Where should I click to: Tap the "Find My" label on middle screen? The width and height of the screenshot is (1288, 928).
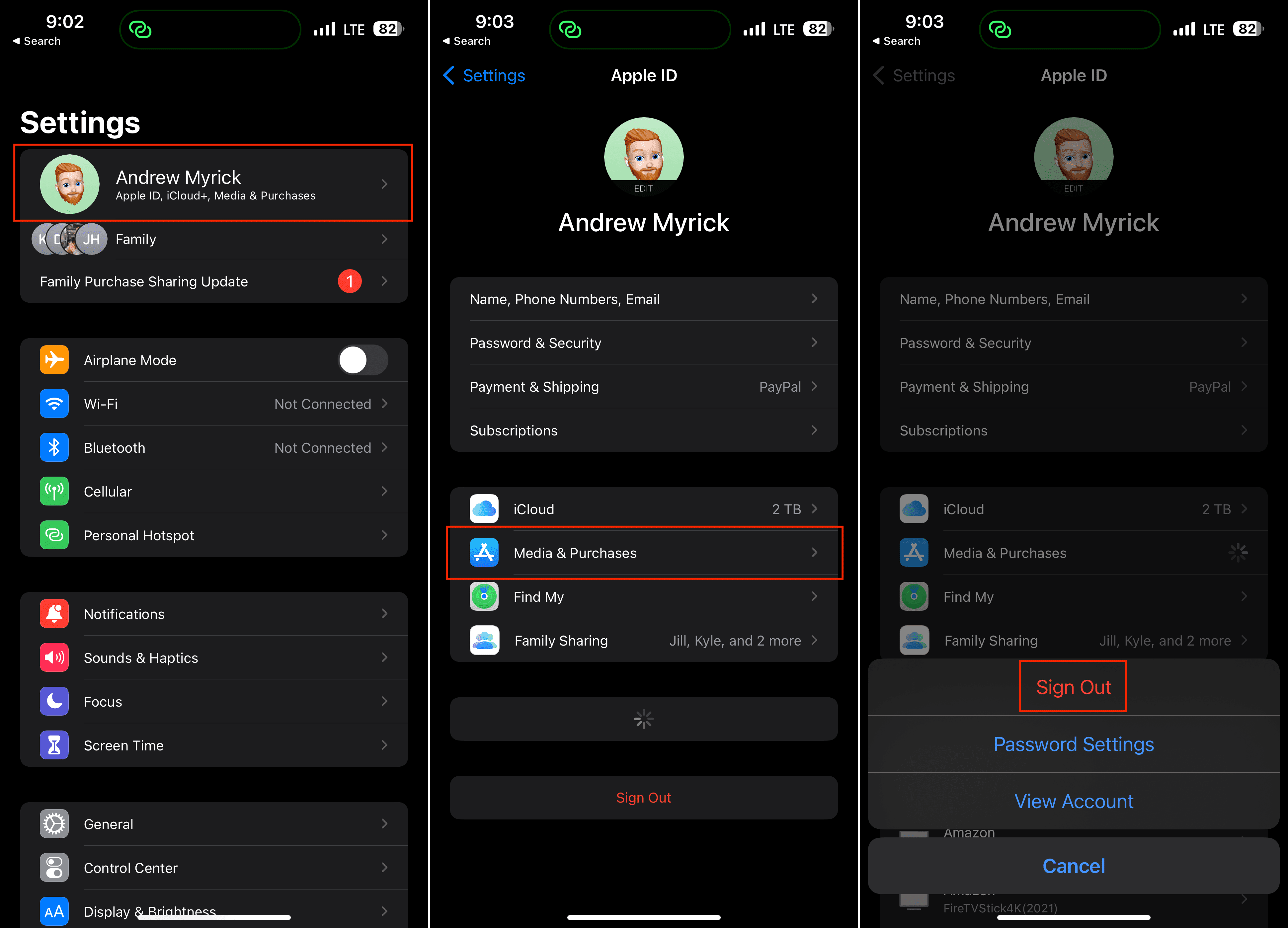[538, 596]
